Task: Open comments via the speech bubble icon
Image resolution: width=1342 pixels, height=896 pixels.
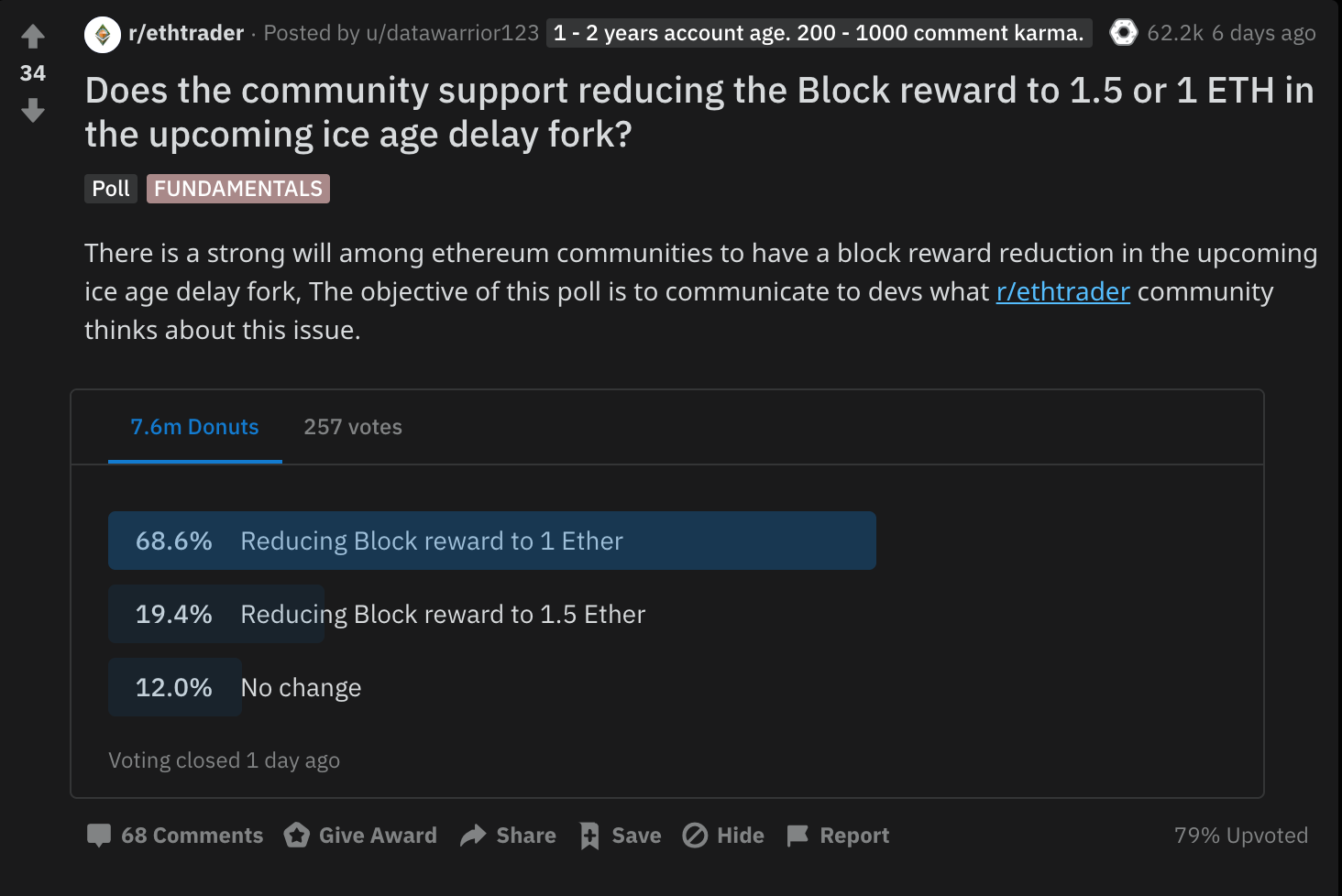Action: tap(98, 836)
